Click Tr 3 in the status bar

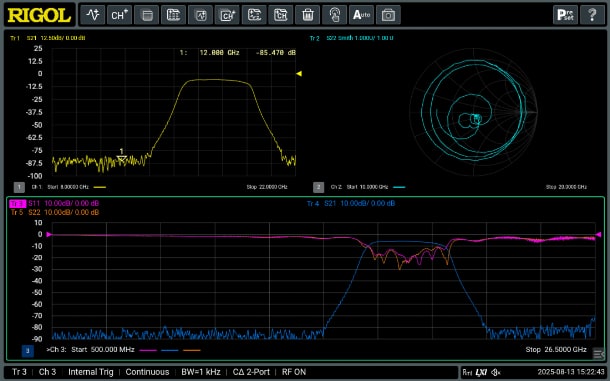(x=19, y=372)
